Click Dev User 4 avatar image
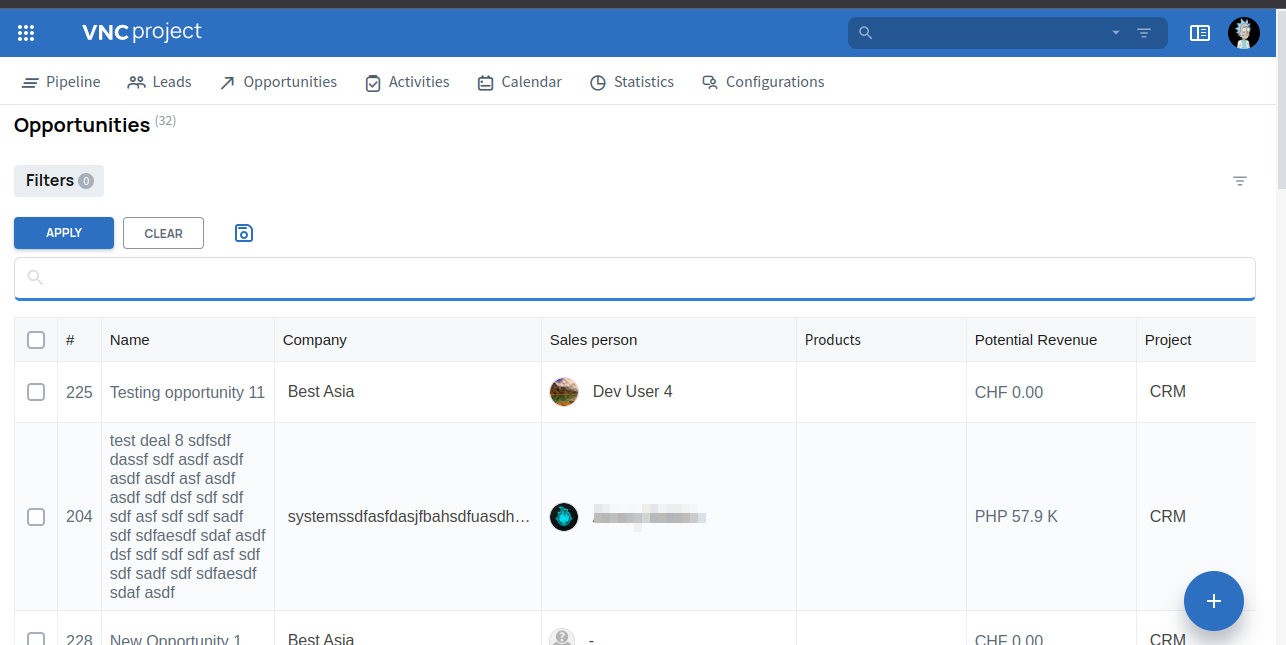 tap(564, 392)
